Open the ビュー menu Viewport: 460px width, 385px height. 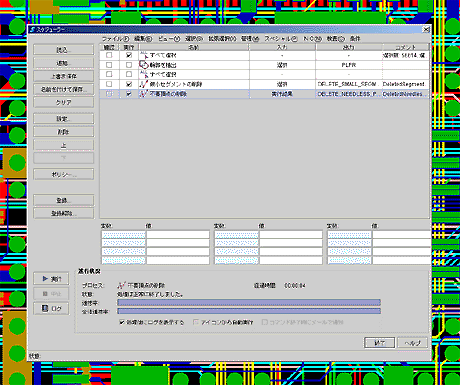(169, 39)
